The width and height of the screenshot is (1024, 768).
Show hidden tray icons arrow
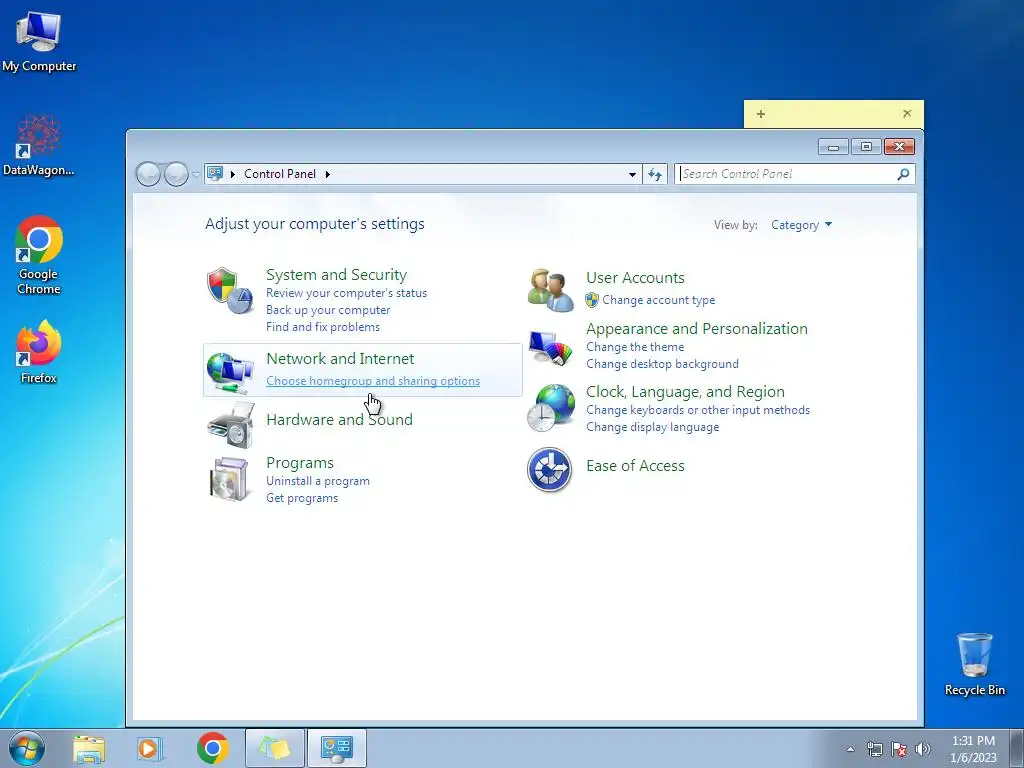click(850, 749)
